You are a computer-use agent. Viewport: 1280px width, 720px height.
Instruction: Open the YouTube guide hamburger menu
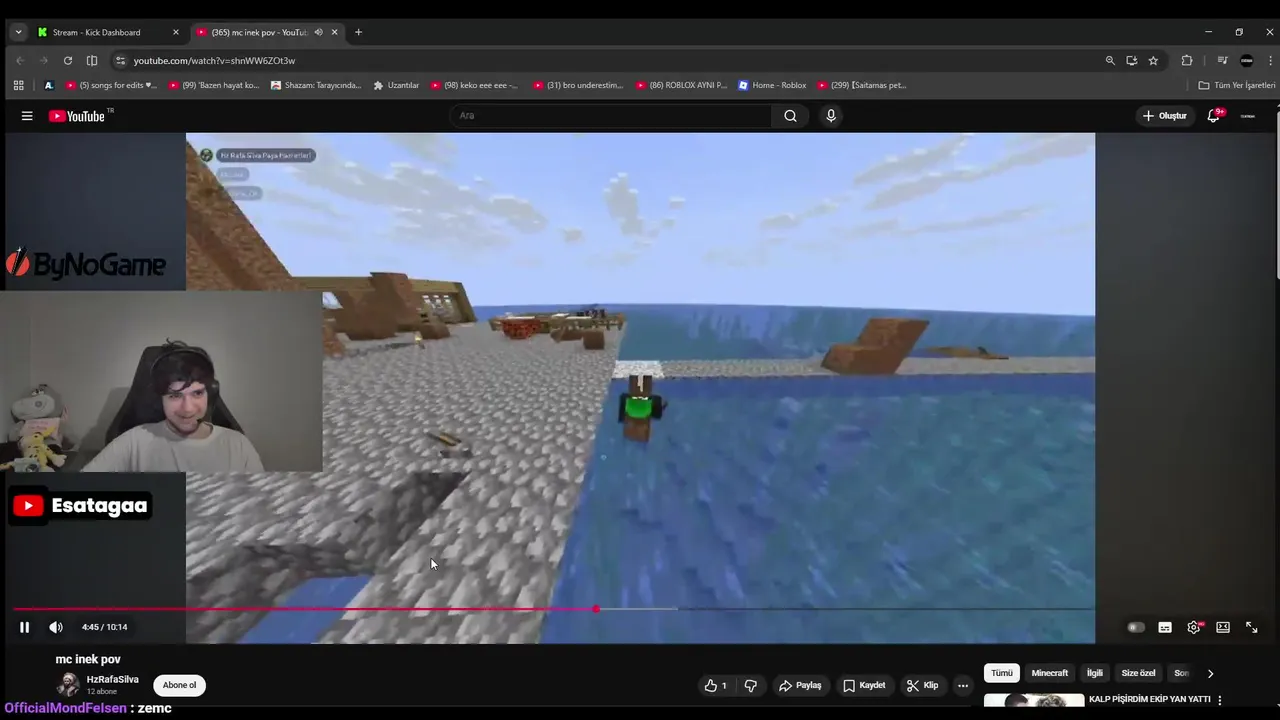pyautogui.click(x=27, y=116)
